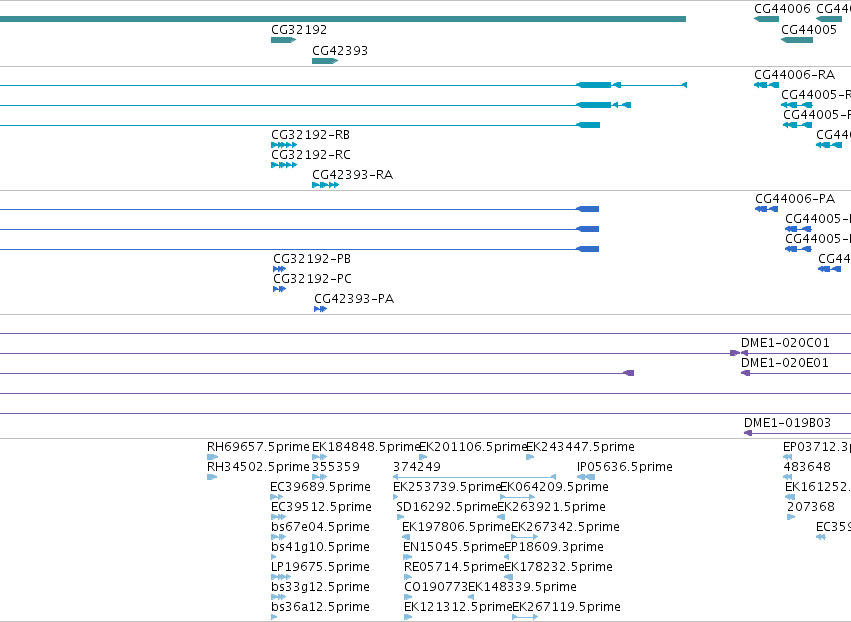Open the CG44006-PA protein label
Screen dimensions: 851x622
(795, 199)
